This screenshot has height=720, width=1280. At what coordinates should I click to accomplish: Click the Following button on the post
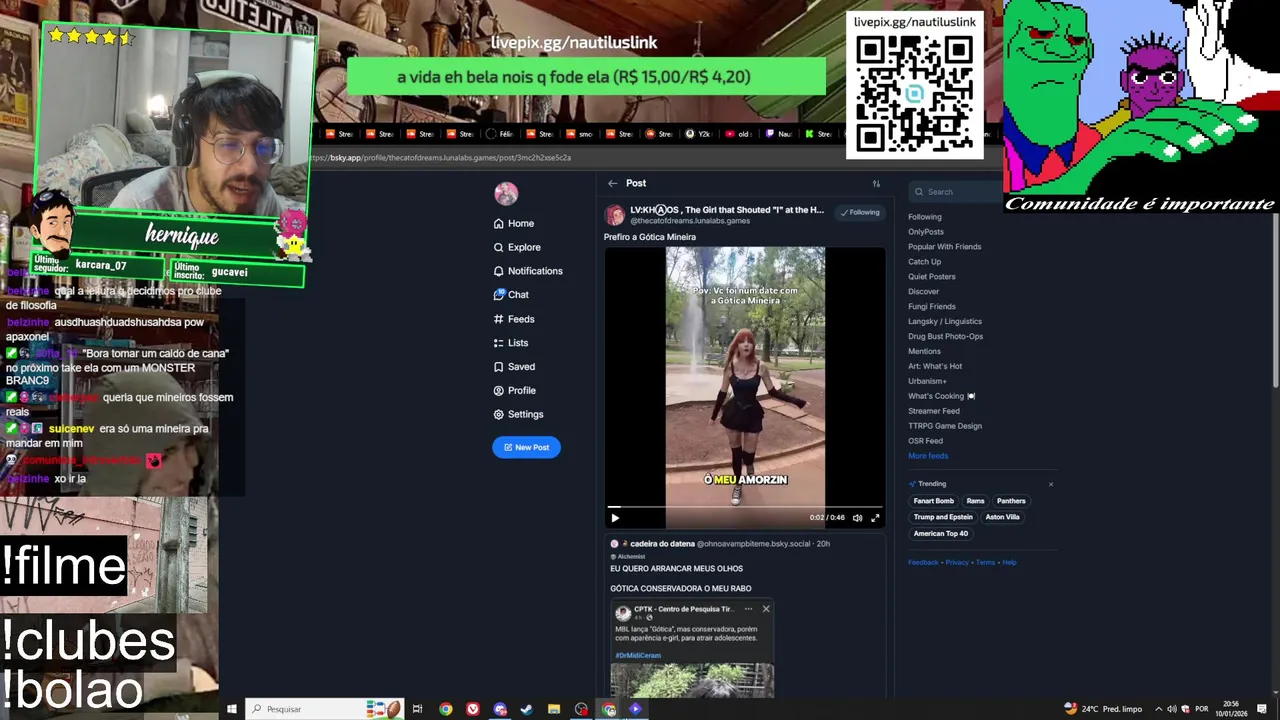coord(860,212)
